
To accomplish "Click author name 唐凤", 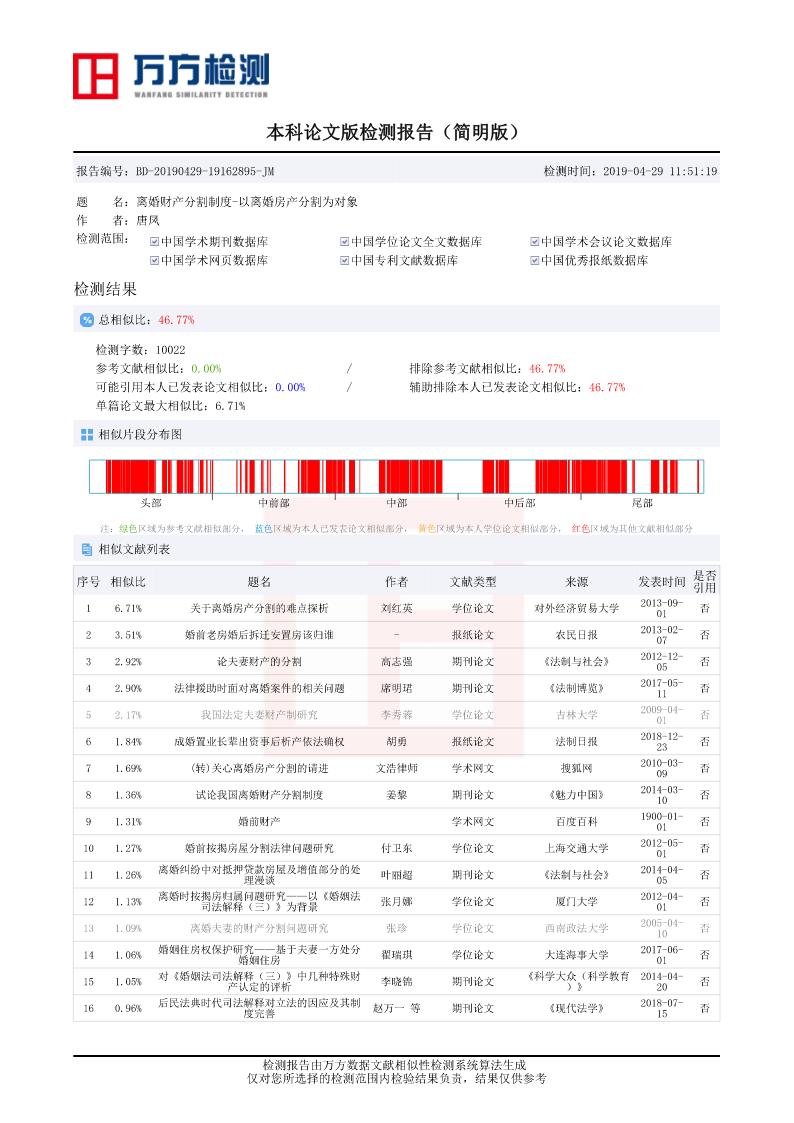I will (147, 221).
